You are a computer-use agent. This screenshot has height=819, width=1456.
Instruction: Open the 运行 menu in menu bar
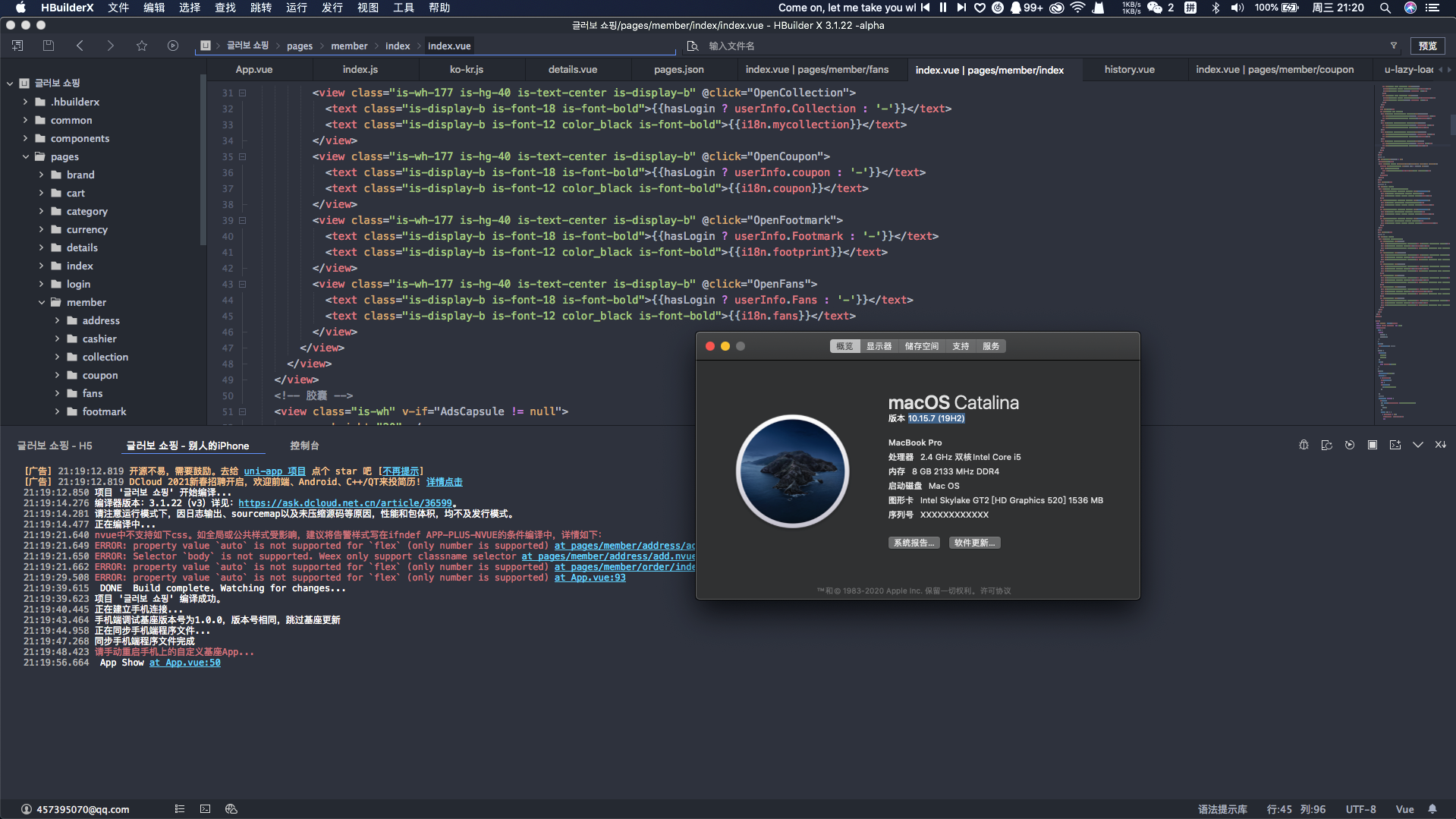297,8
